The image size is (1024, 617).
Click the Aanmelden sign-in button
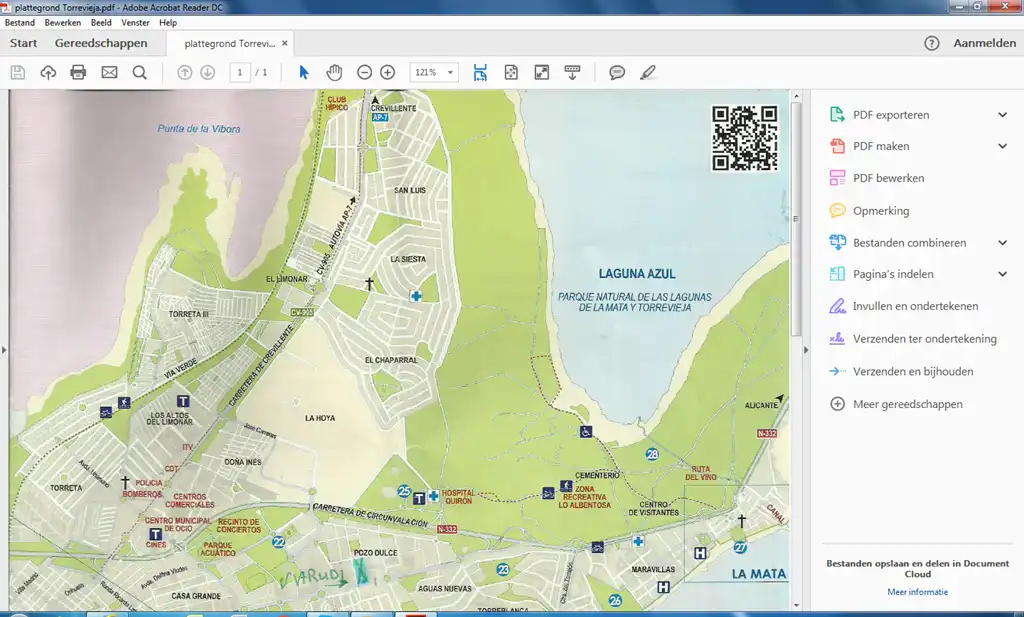click(984, 43)
